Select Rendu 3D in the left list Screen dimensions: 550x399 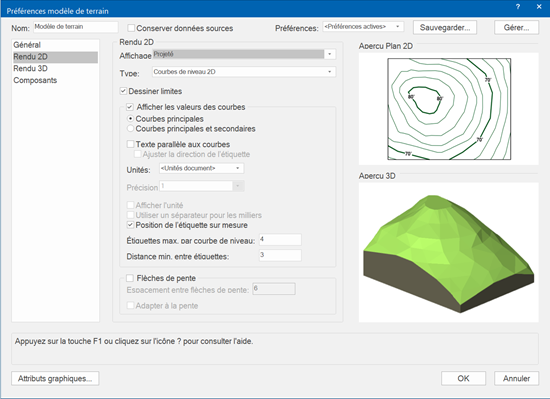coord(55,68)
